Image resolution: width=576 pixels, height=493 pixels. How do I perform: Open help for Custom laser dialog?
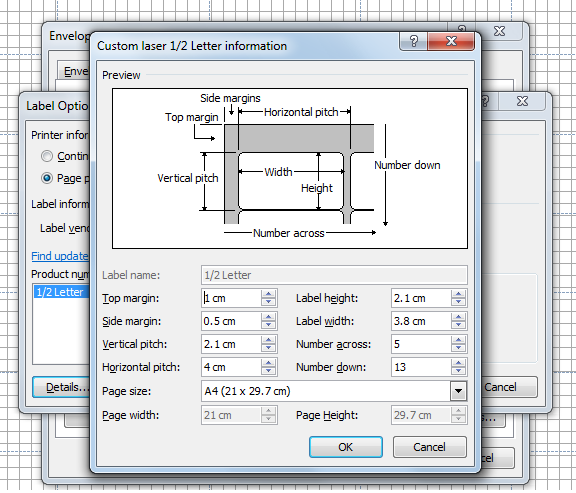(414, 41)
